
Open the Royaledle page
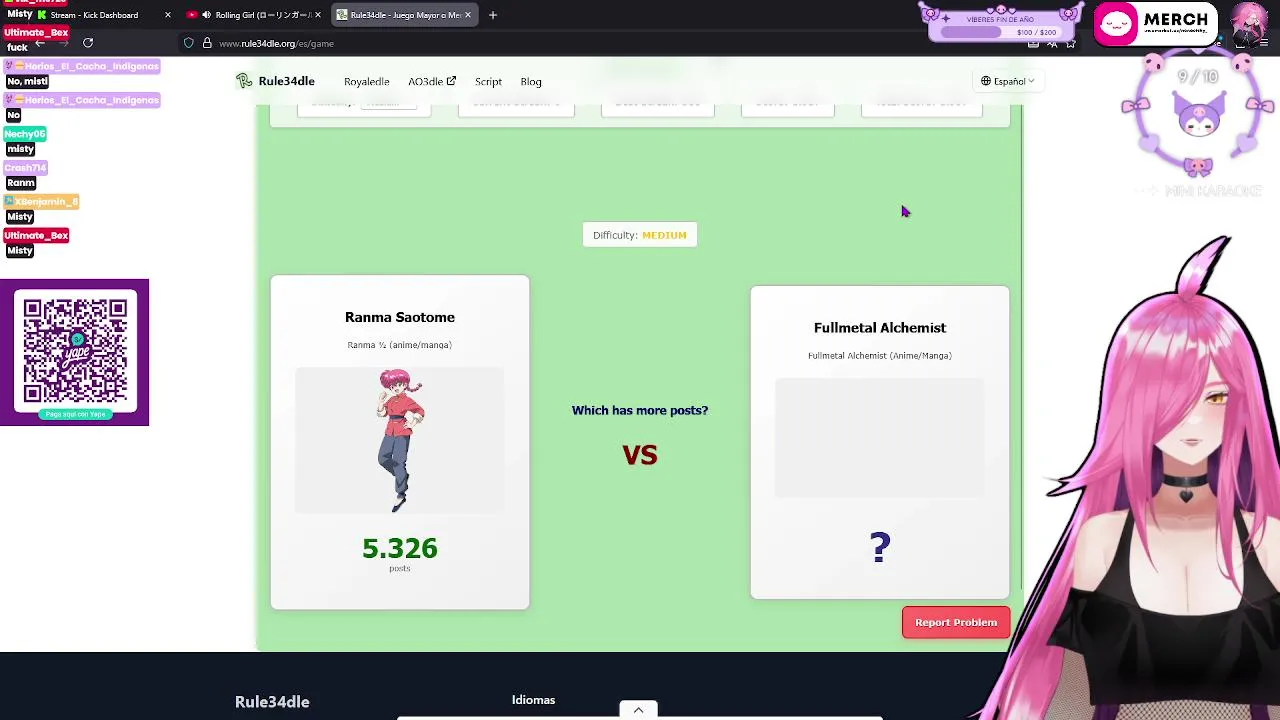coord(366,81)
